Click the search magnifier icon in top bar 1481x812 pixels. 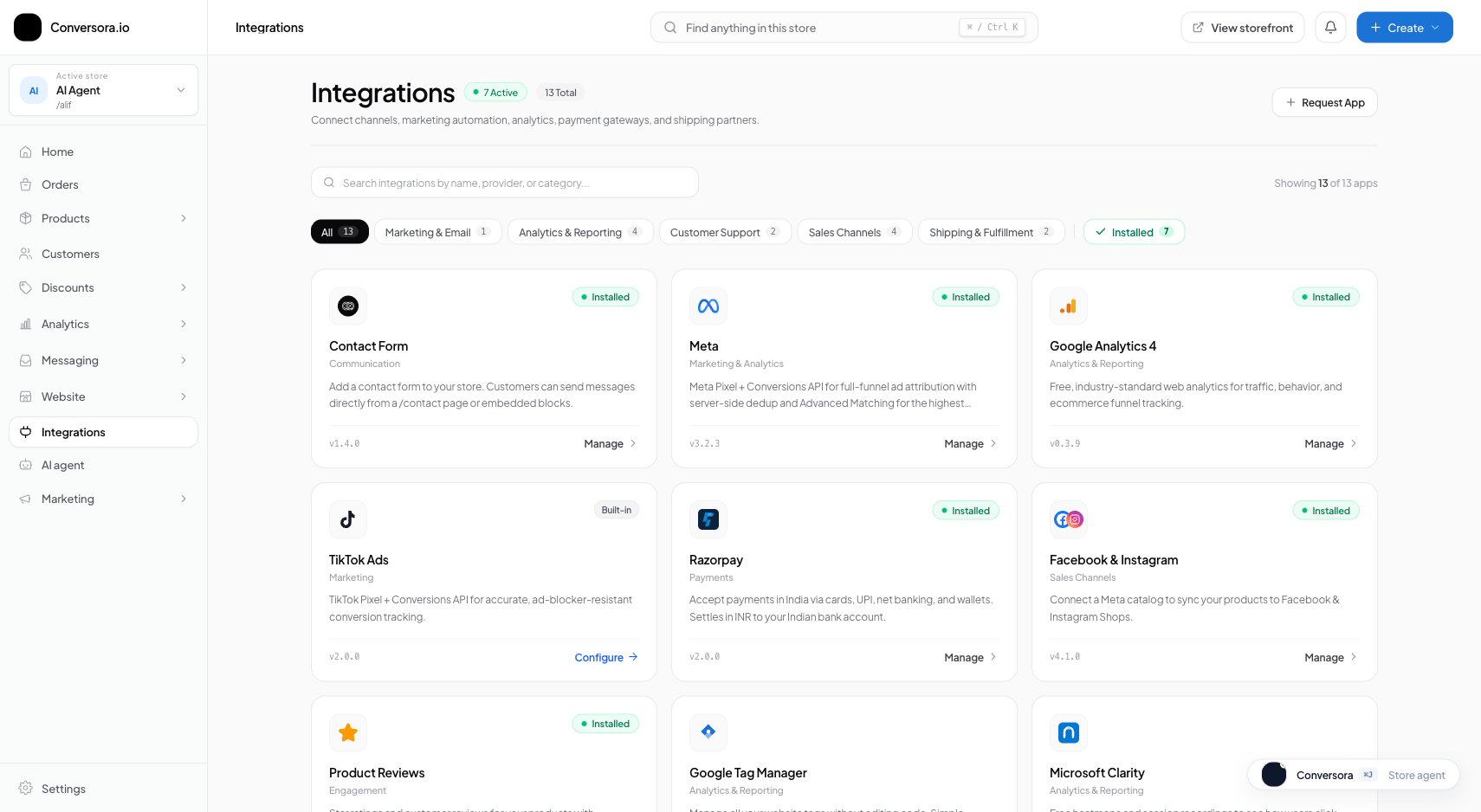(x=670, y=28)
